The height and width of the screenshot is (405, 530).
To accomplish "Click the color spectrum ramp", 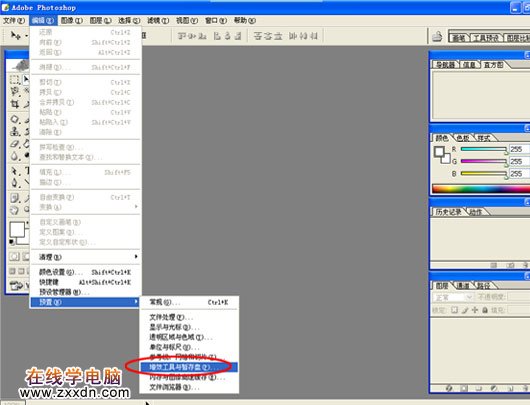I will [x=481, y=189].
